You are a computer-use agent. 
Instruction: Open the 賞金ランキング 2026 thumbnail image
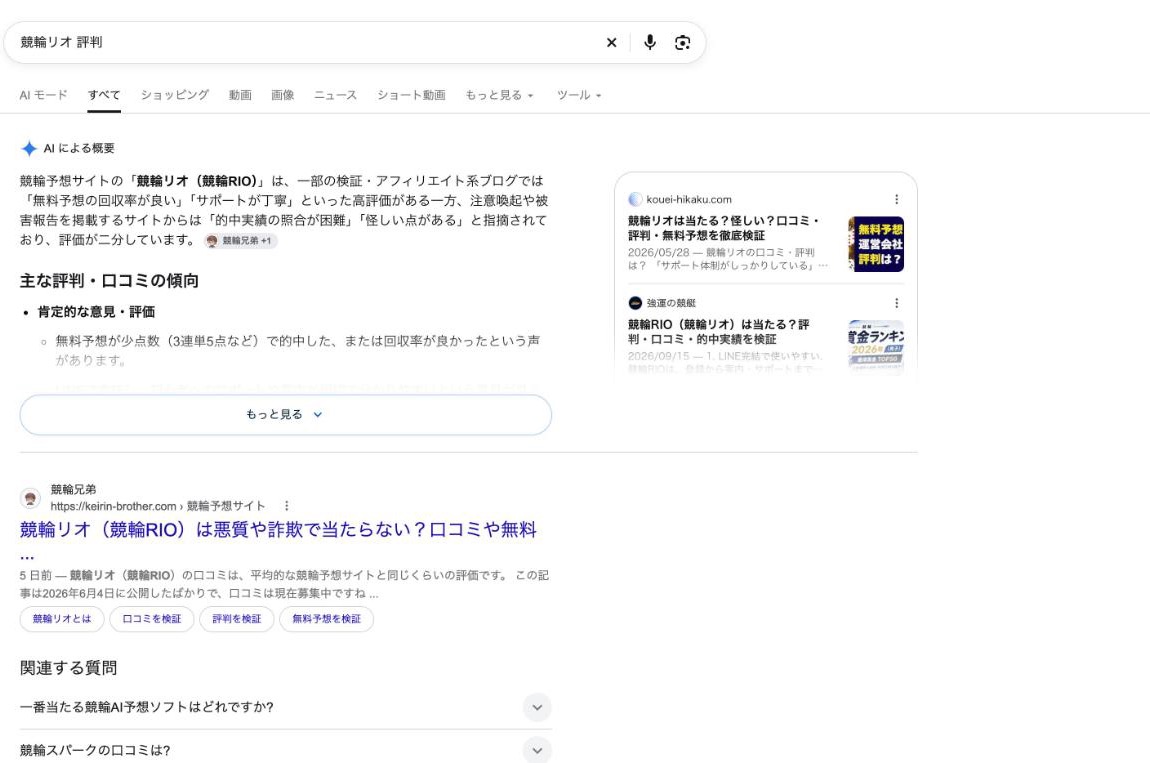tap(876, 347)
